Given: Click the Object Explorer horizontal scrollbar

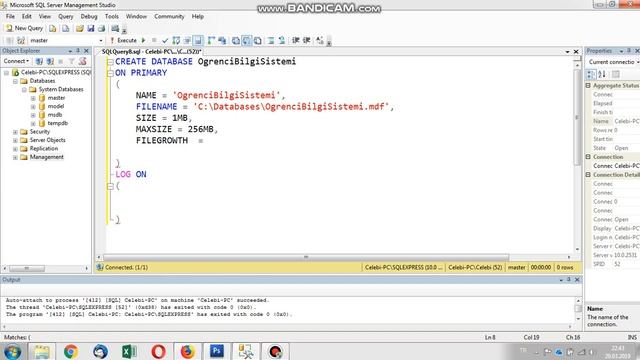Looking at the screenshot, I should (x=27, y=269).
